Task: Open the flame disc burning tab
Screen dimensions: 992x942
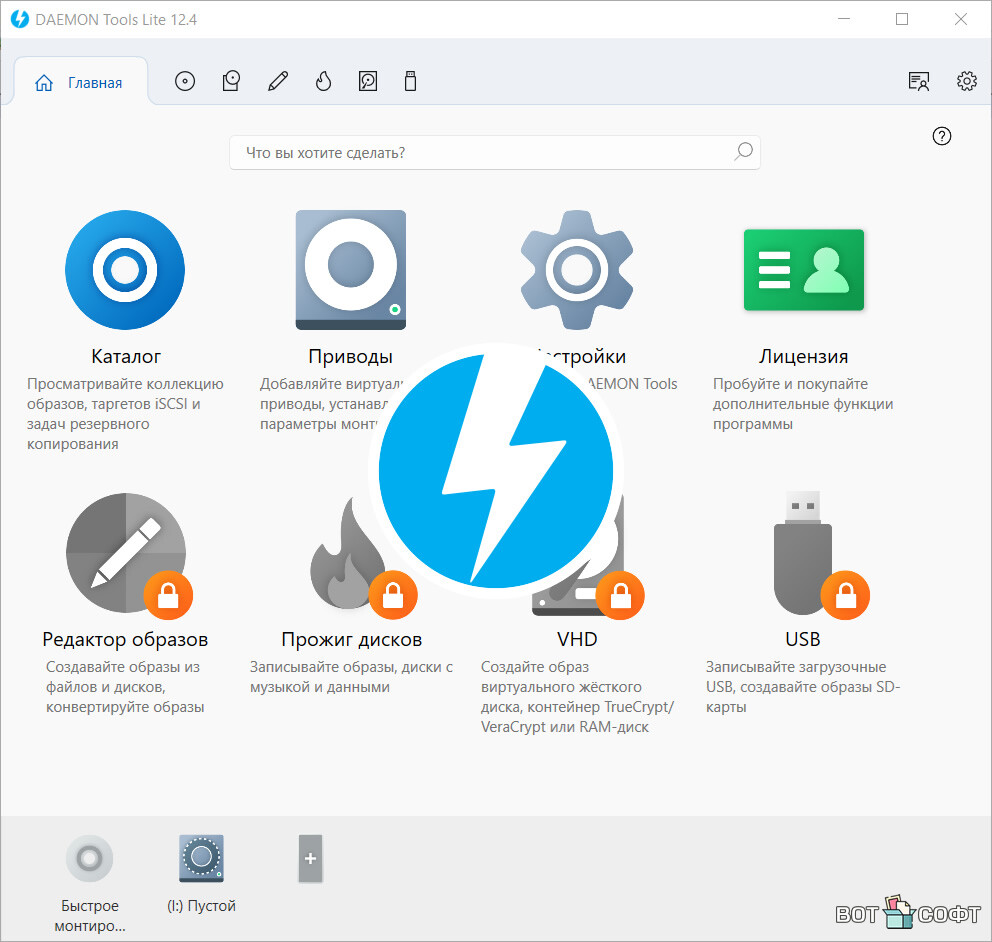Action: [323, 82]
